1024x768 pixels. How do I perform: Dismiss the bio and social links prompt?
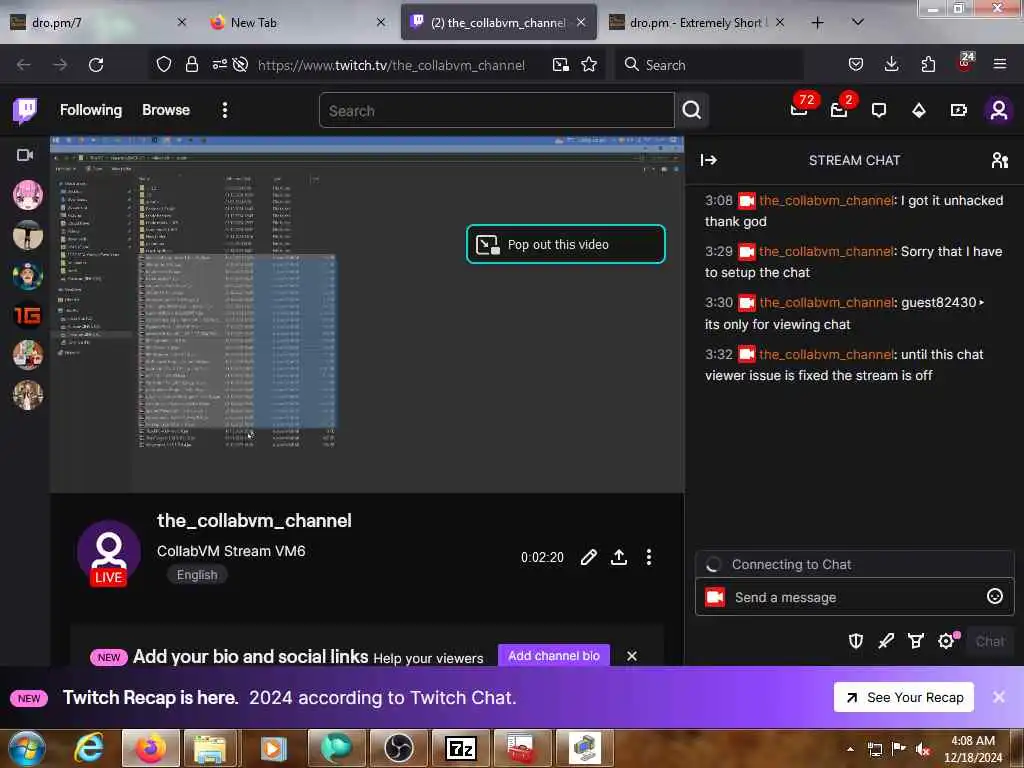(x=632, y=656)
